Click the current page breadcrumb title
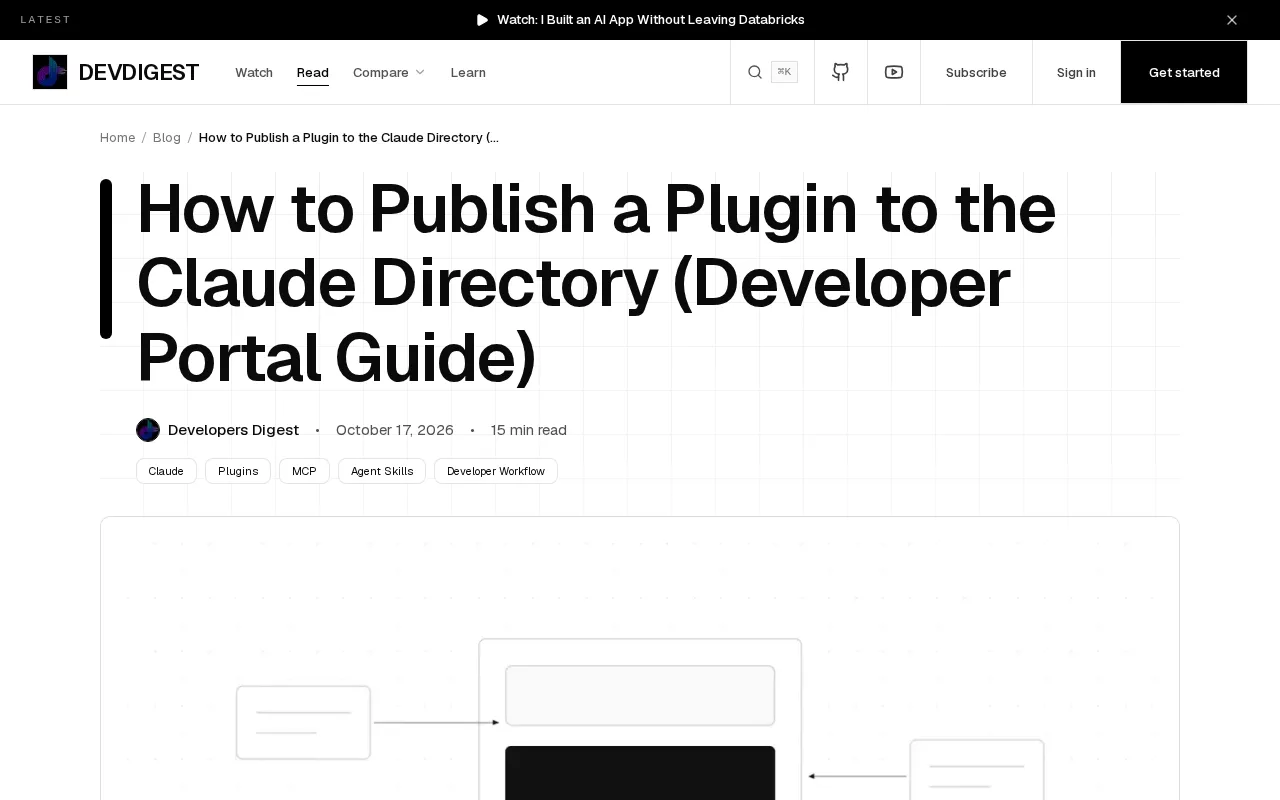Image resolution: width=1280 pixels, height=800 pixels. click(x=349, y=137)
